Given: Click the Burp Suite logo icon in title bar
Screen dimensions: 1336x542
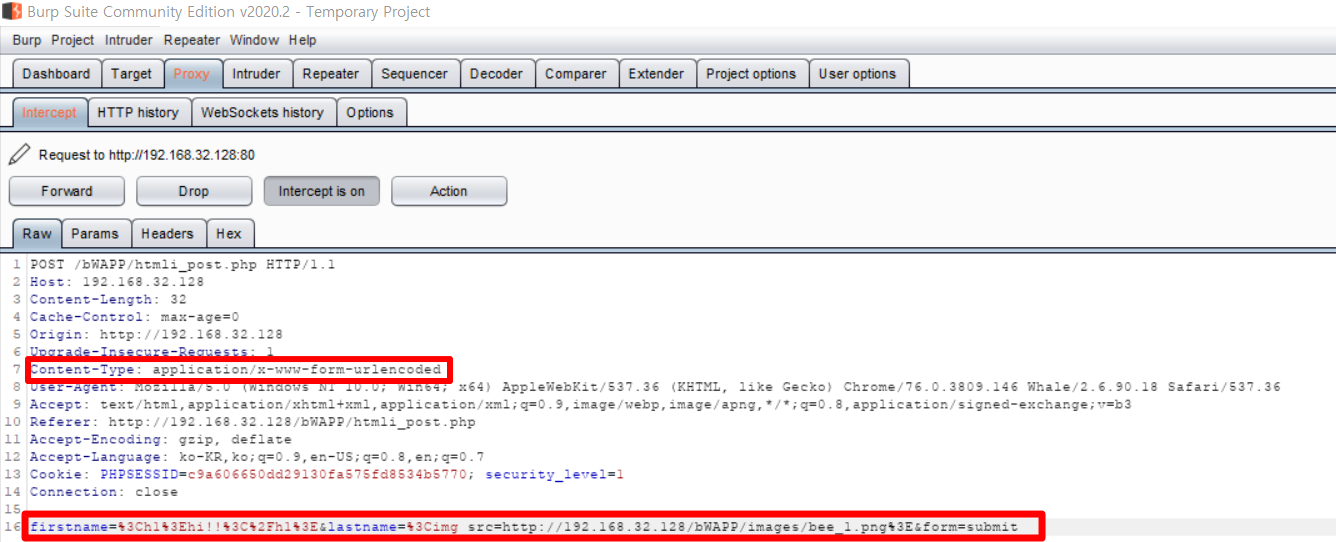Looking at the screenshot, I should click(x=13, y=12).
